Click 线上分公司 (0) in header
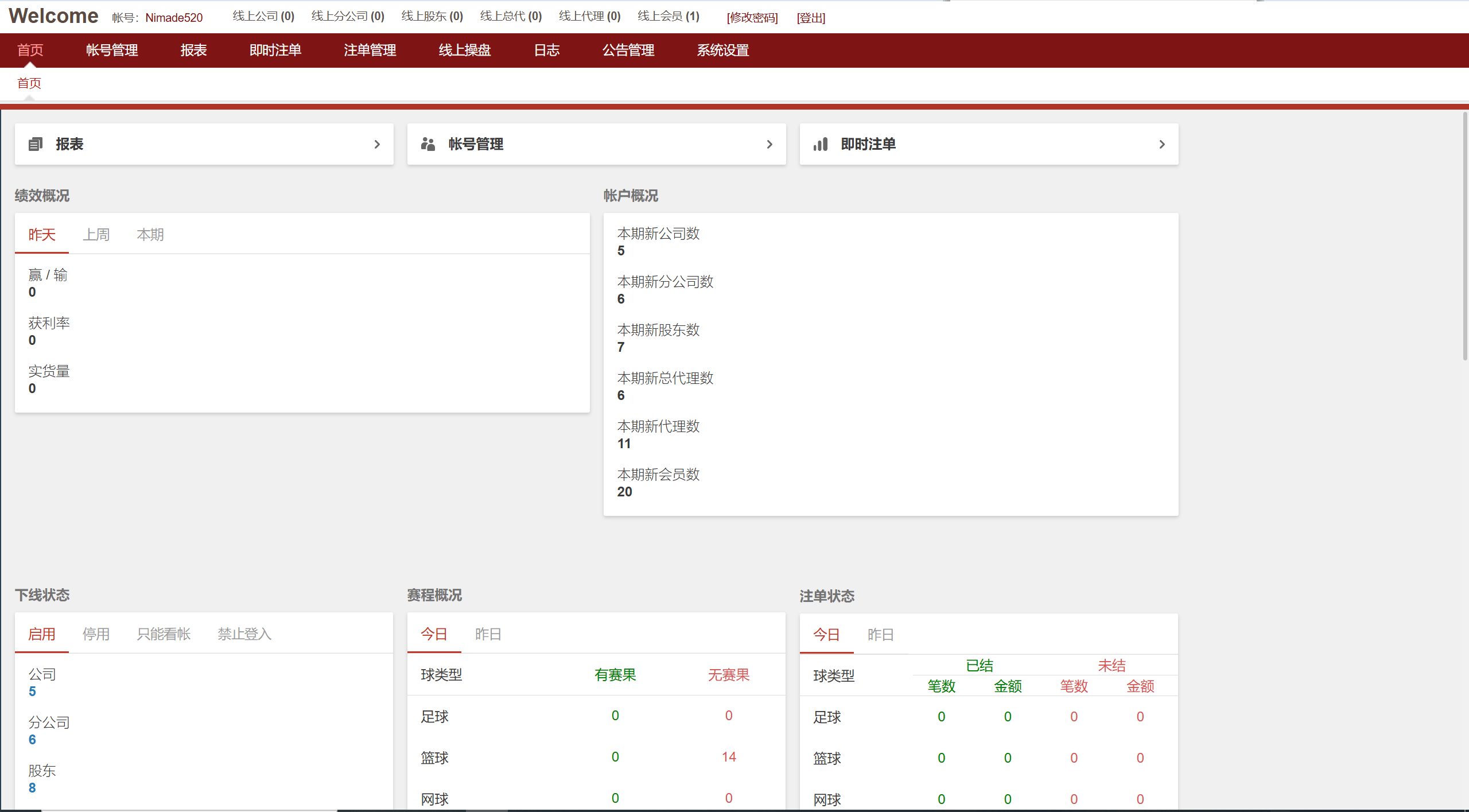This screenshot has height=812, width=1469. tap(348, 16)
